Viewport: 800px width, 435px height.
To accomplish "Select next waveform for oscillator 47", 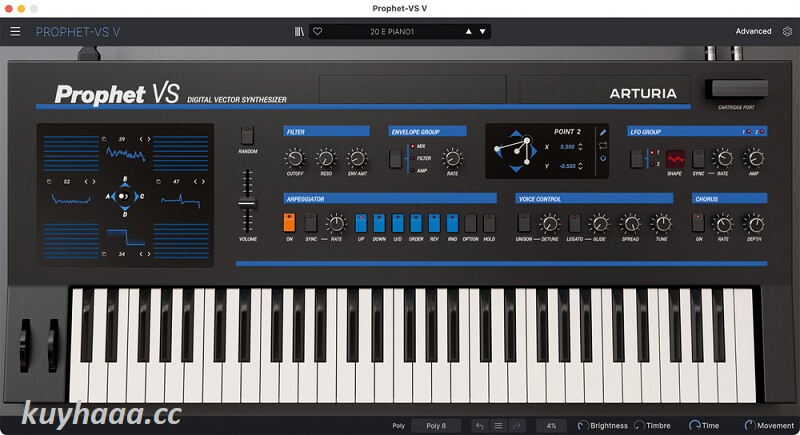I will point(203,182).
